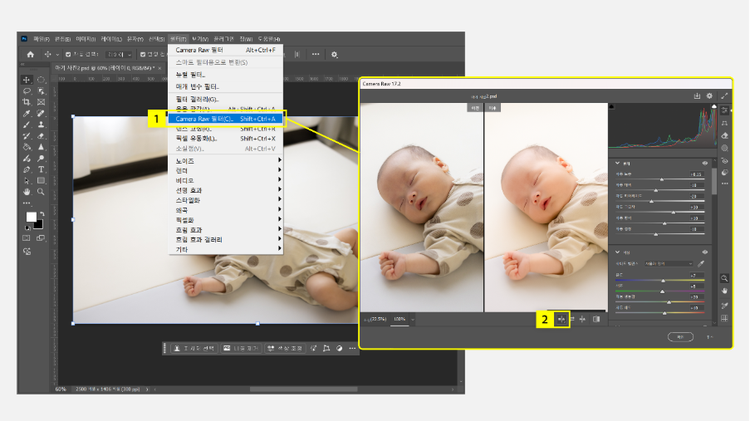The image size is (750, 421).
Task: Select the Camera Raw healing eraser tool
Action: coord(725,136)
